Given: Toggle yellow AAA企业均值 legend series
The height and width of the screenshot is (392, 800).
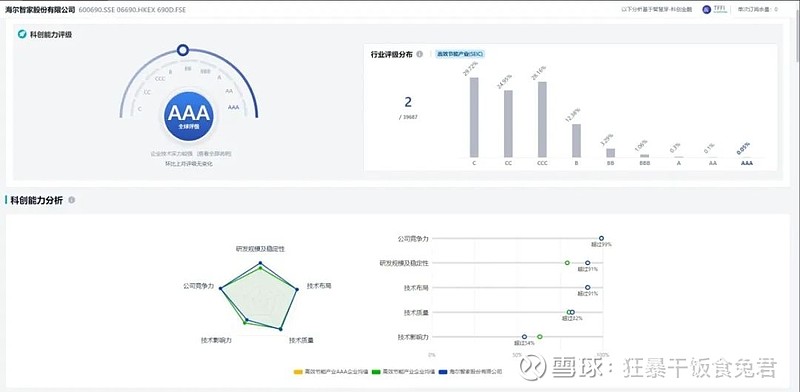Looking at the screenshot, I should point(331,372).
